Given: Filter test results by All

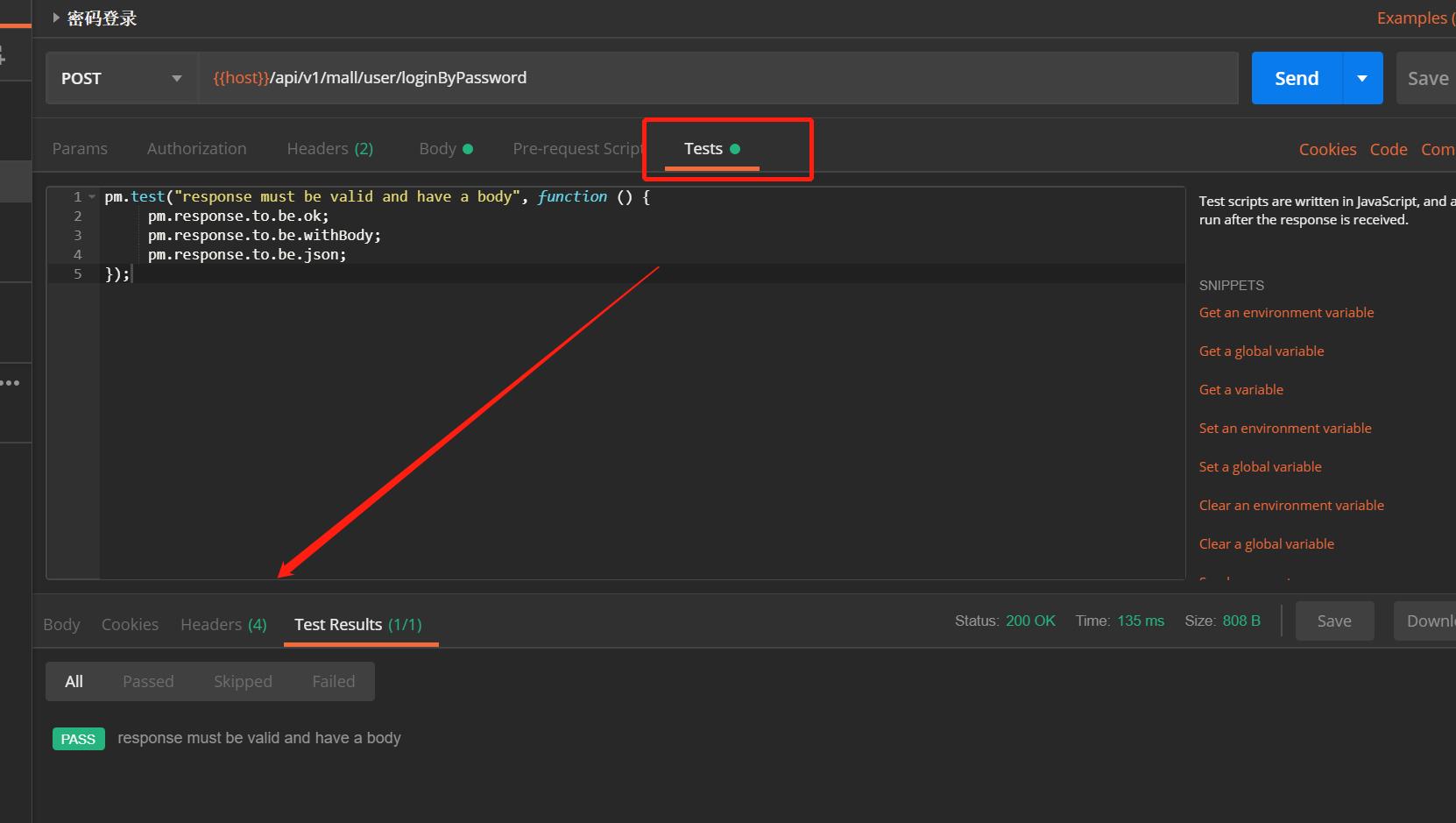Looking at the screenshot, I should click(74, 681).
